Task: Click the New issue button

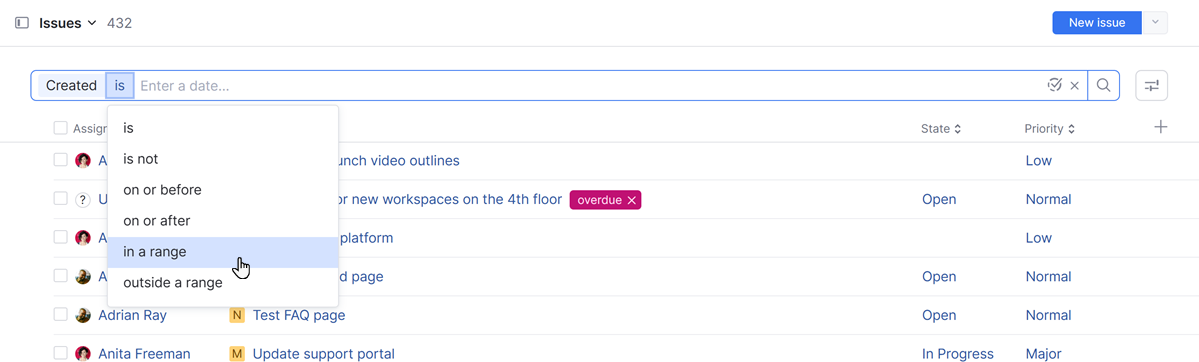Action: [1097, 23]
